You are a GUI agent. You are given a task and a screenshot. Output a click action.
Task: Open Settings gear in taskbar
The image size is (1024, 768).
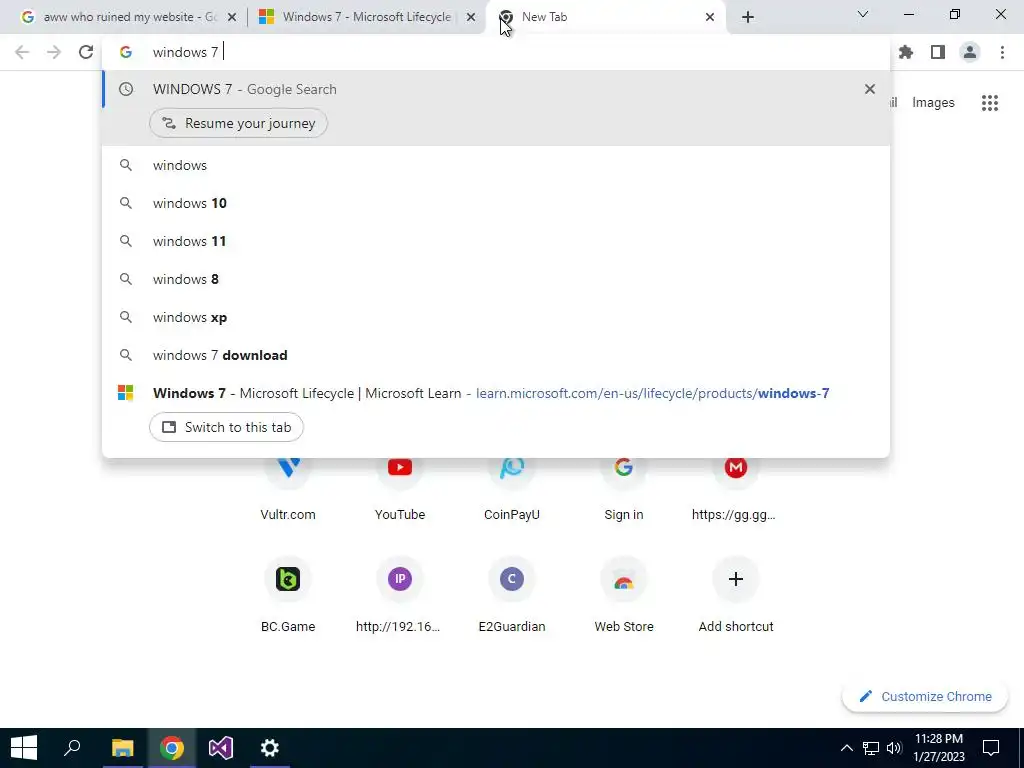pyautogui.click(x=270, y=748)
